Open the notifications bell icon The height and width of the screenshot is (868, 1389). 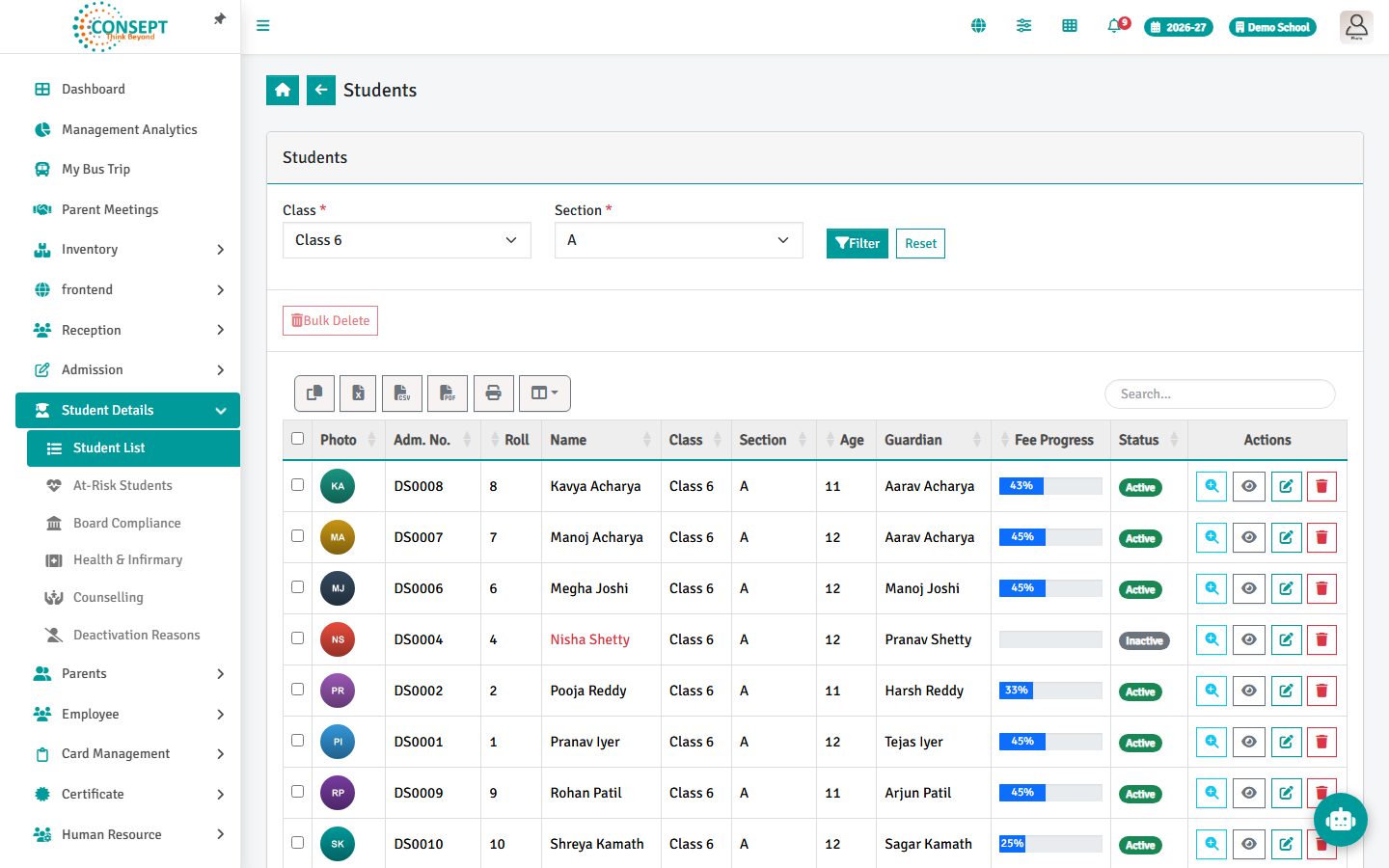[1114, 26]
